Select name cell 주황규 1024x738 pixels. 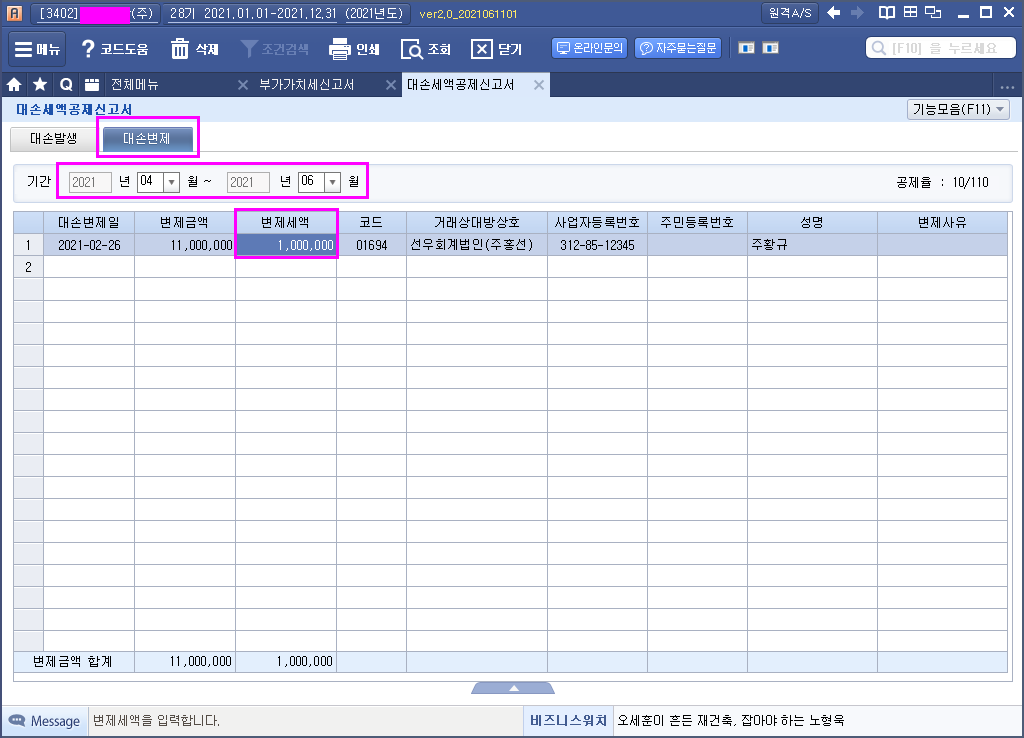click(x=812, y=245)
